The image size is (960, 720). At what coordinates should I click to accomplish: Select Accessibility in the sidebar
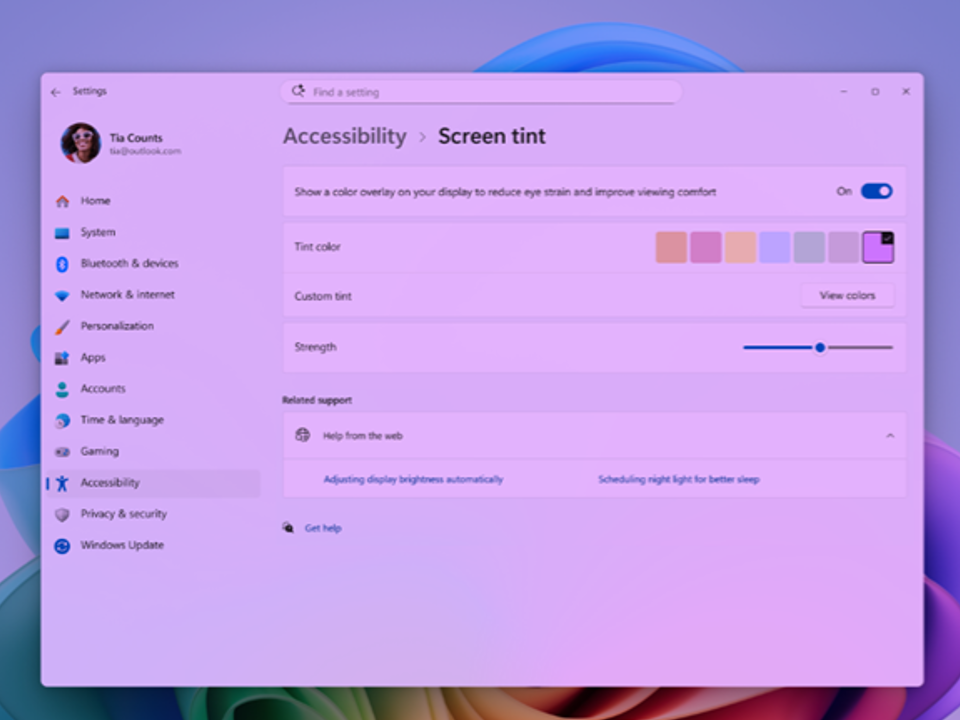pyautogui.click(x=153, y=483)
